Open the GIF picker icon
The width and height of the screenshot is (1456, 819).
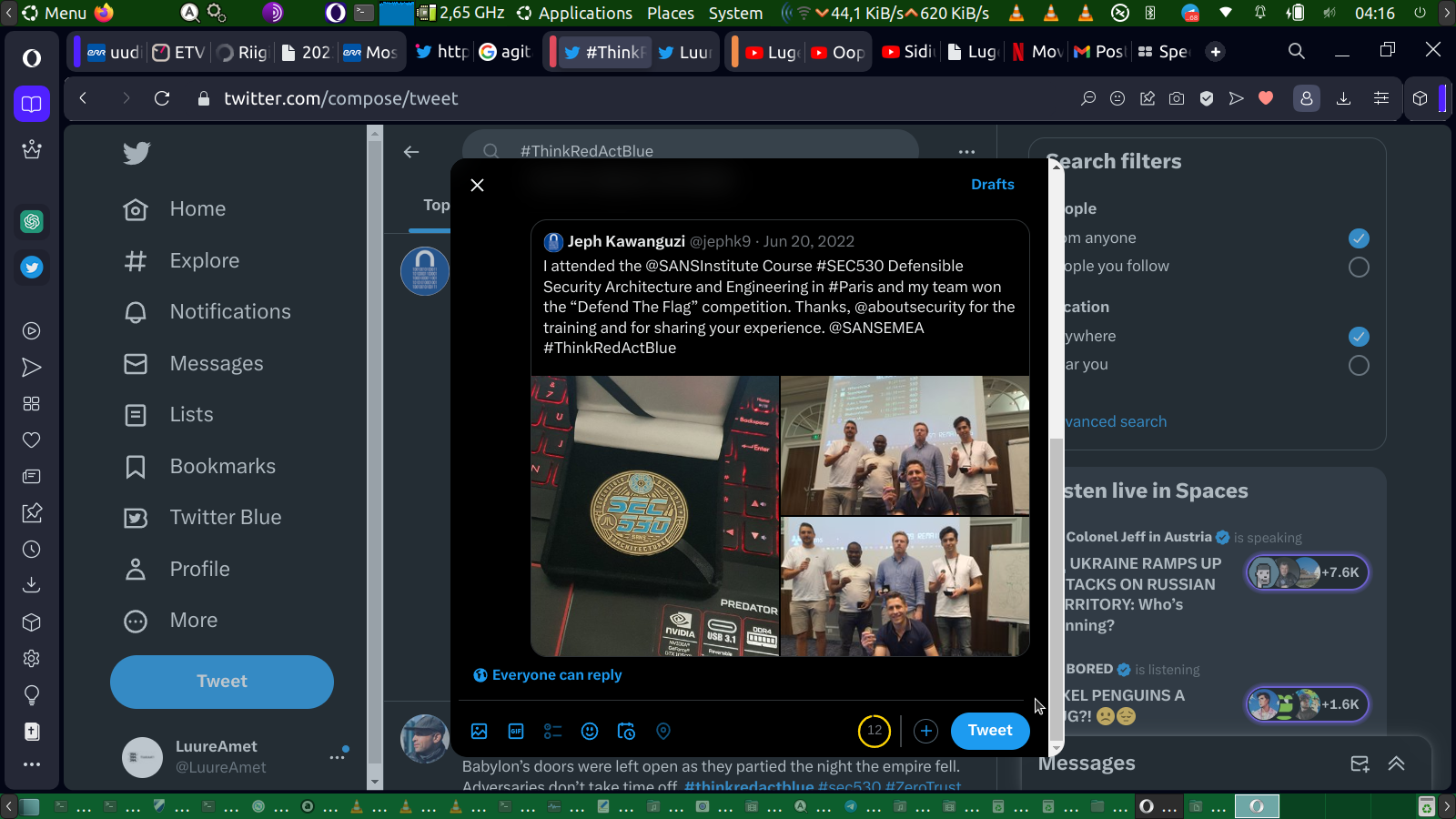click(516, 731)
